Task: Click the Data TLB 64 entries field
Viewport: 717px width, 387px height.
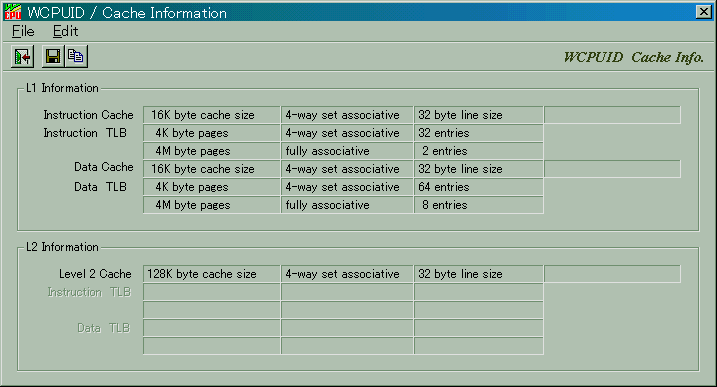Action: point(479,187)
